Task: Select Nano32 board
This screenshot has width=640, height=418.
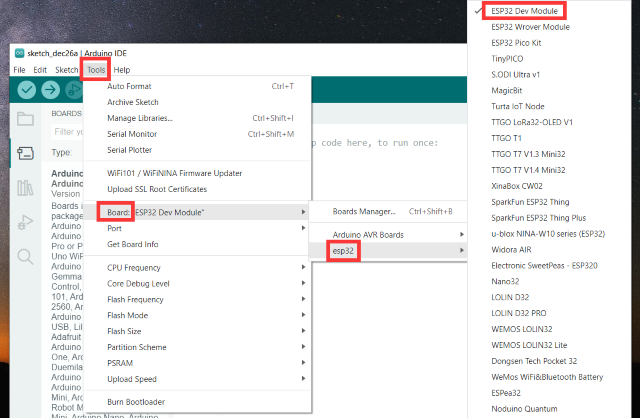Action: pos(549,282)
